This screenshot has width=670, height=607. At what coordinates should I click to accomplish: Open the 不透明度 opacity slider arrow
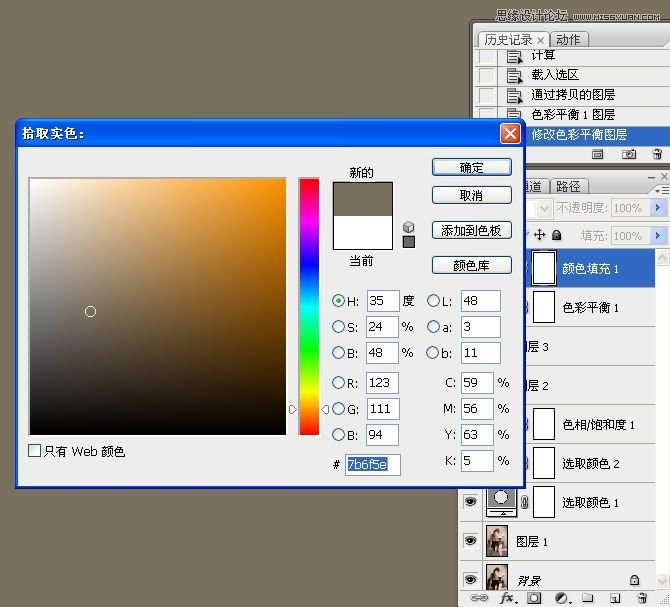coord(658,208)
